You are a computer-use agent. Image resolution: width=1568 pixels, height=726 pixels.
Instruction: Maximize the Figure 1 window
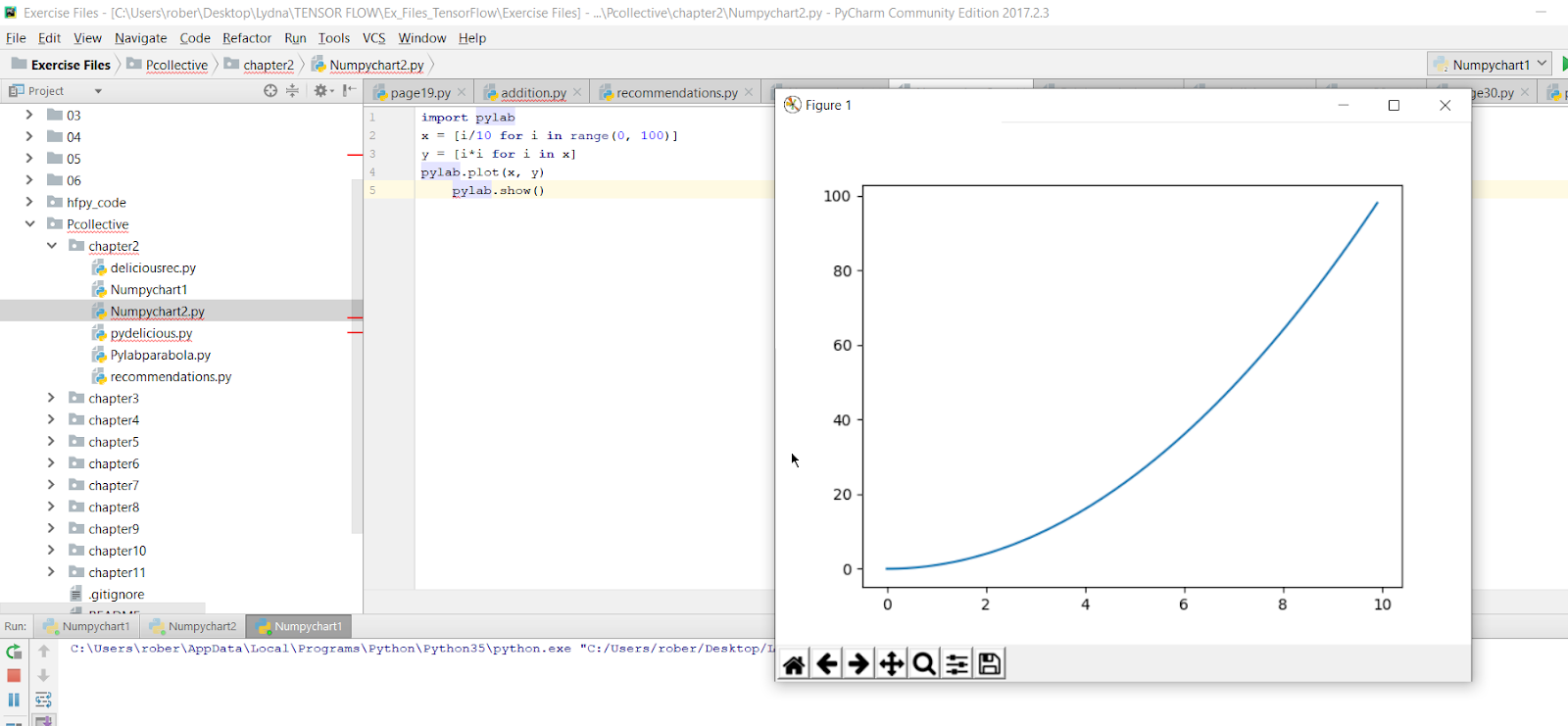click(1394, 105)
